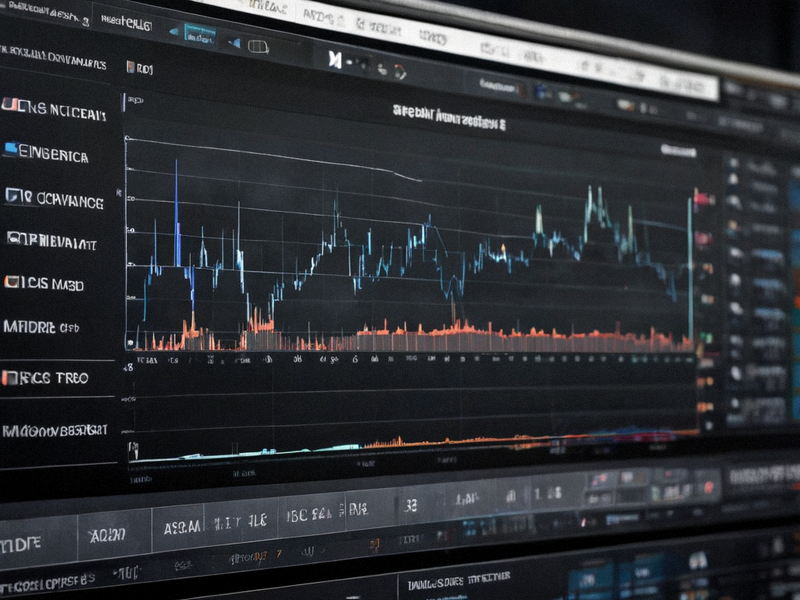Image resolution: width=800 pixels, height=600 pixels.
Task: Click the rounded rectangle outline icon in toolbar
Action: [x=258, y=47]
